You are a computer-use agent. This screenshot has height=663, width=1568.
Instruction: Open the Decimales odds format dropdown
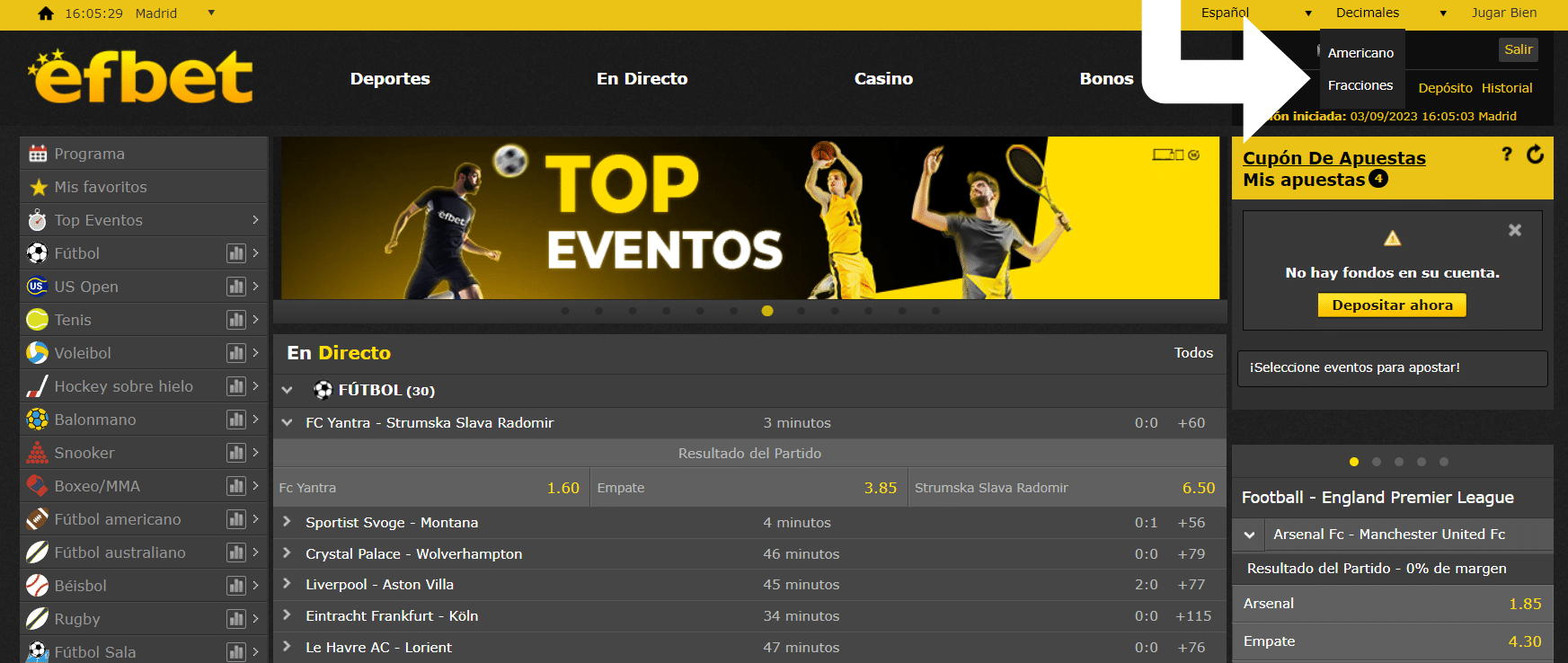click(1391, 13)
